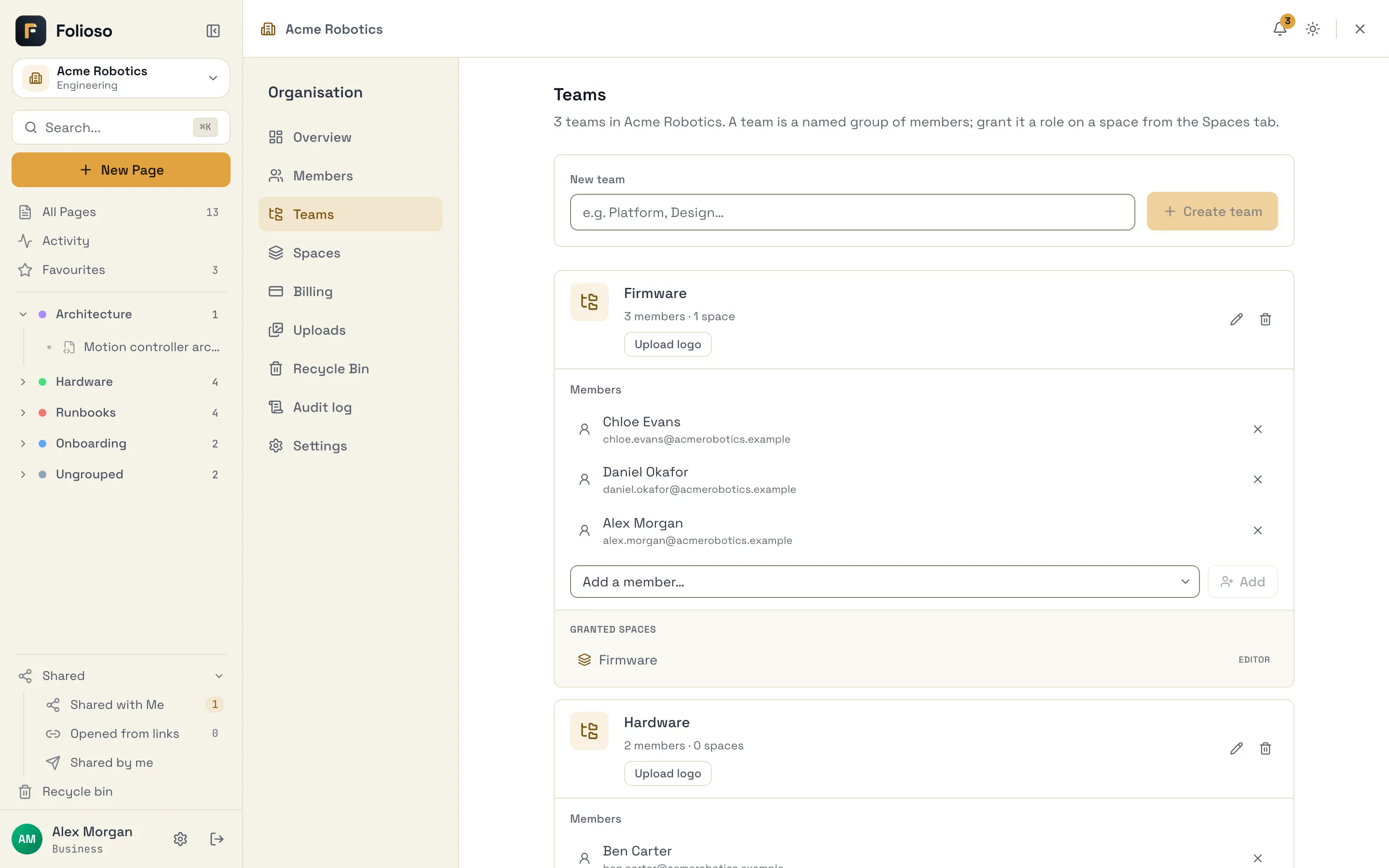Delete the Firmware team trash icon
The height and width of the screenshot is (868, 1389).
click(1266, 319)
